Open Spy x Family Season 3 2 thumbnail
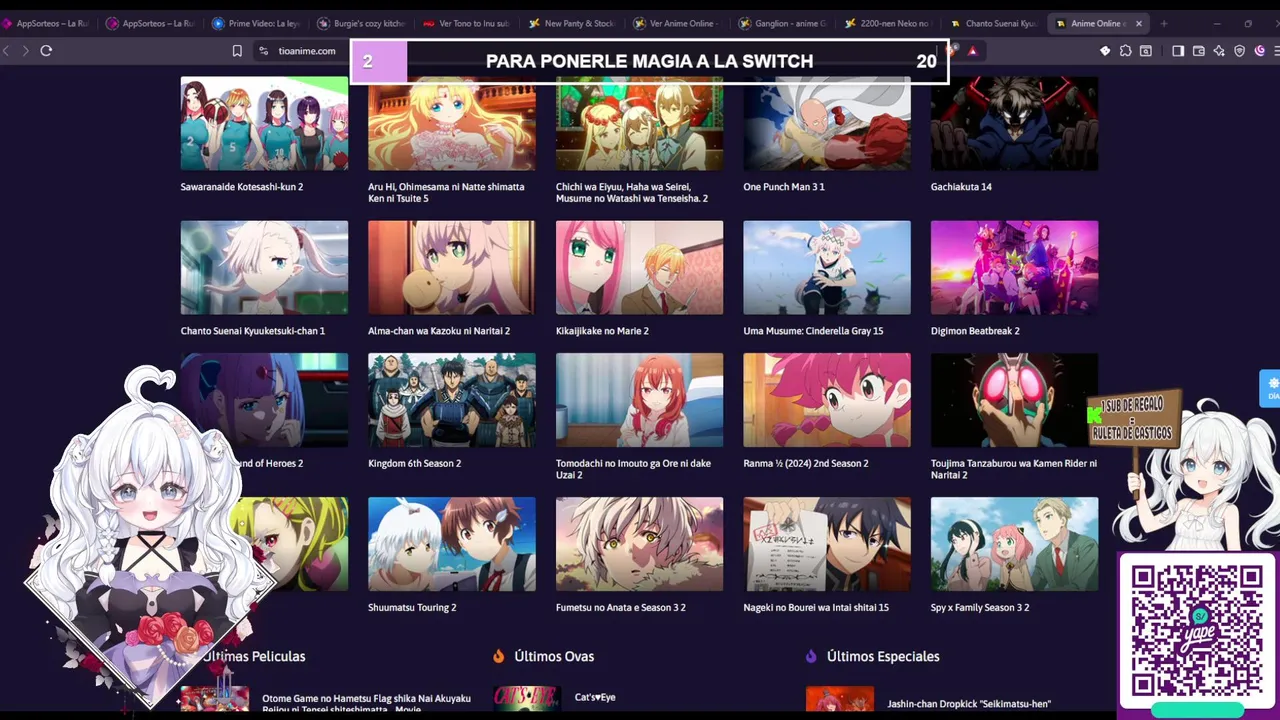Viewport: 1280px width, 720px height. click(1014, 544)
